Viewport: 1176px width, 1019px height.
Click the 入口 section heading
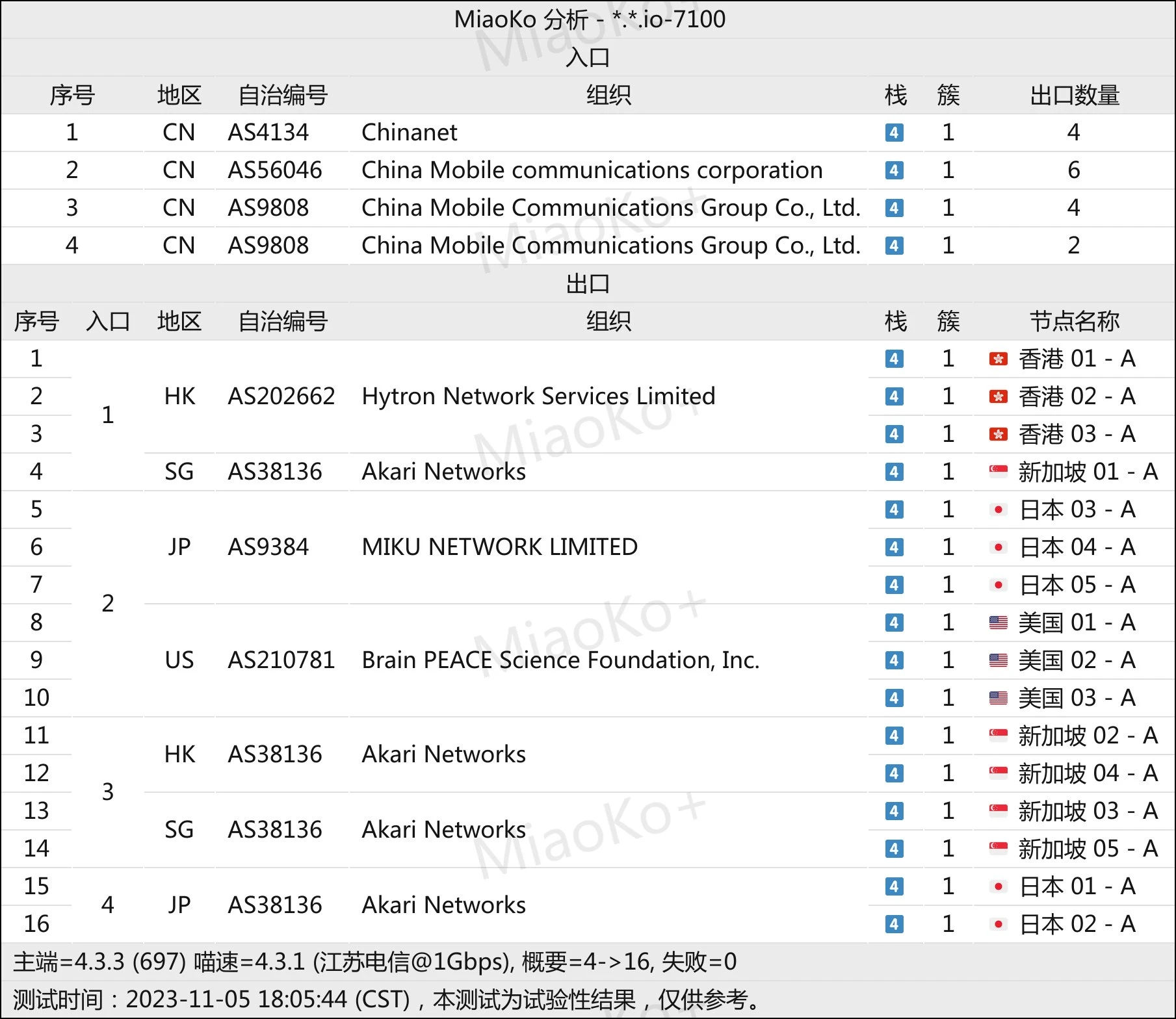tap(588, 58)
